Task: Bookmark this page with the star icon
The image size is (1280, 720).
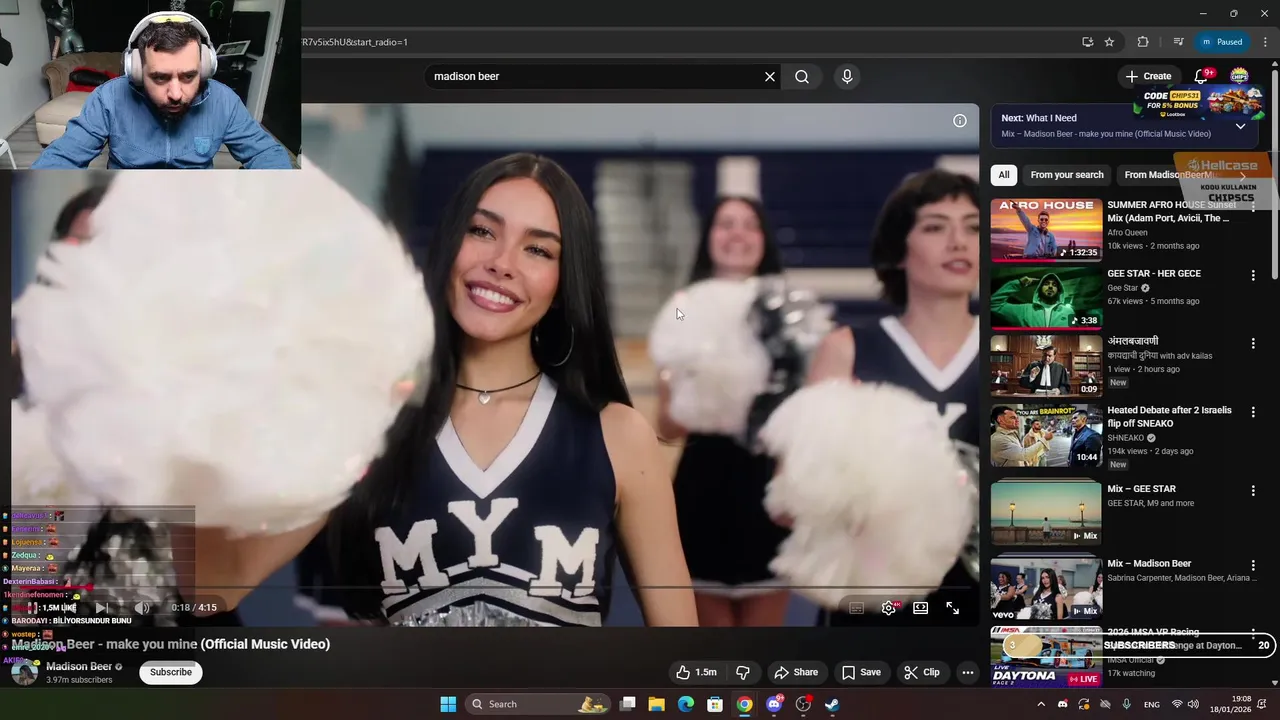Action: [x=1109, y=42]
